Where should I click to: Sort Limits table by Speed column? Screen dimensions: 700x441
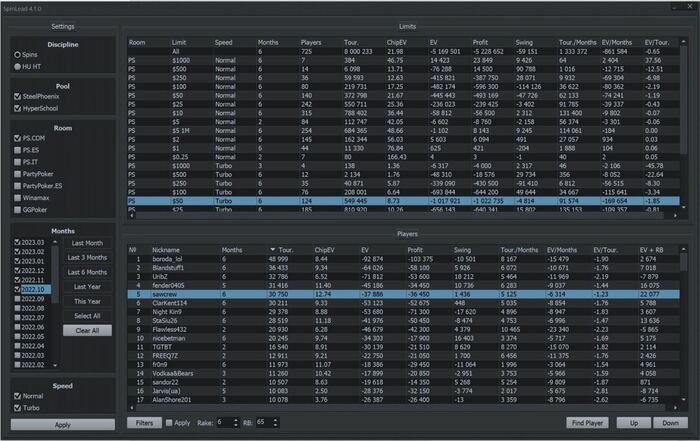click(x=223, y=42)
